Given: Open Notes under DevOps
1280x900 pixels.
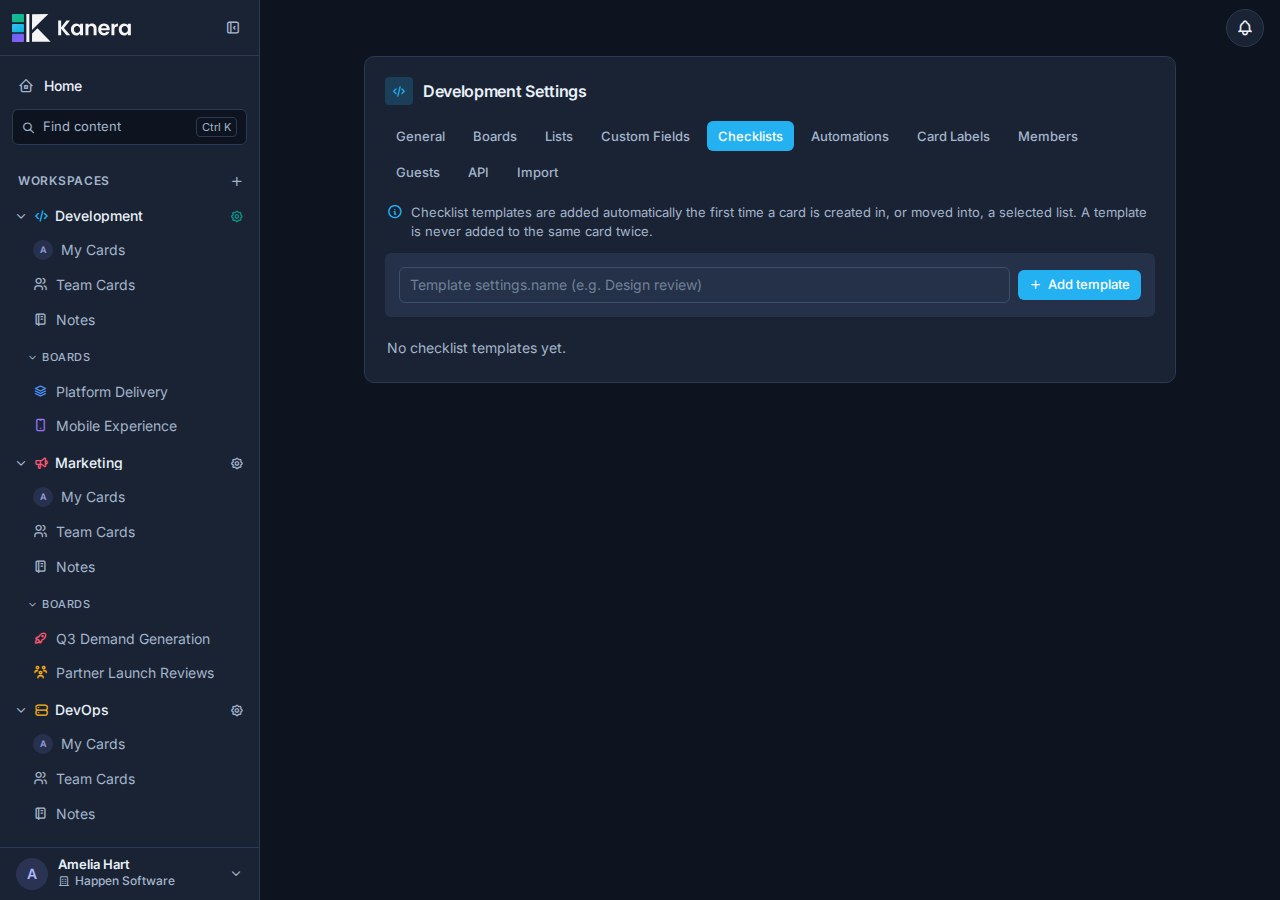Looking at the screenshot, I should pos(75,814).
